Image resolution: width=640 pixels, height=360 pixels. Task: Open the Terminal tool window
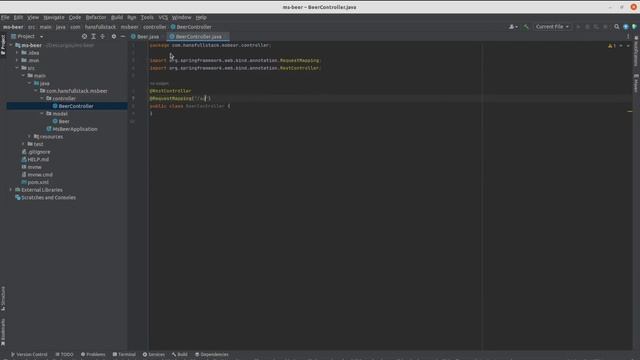[124, 354]
